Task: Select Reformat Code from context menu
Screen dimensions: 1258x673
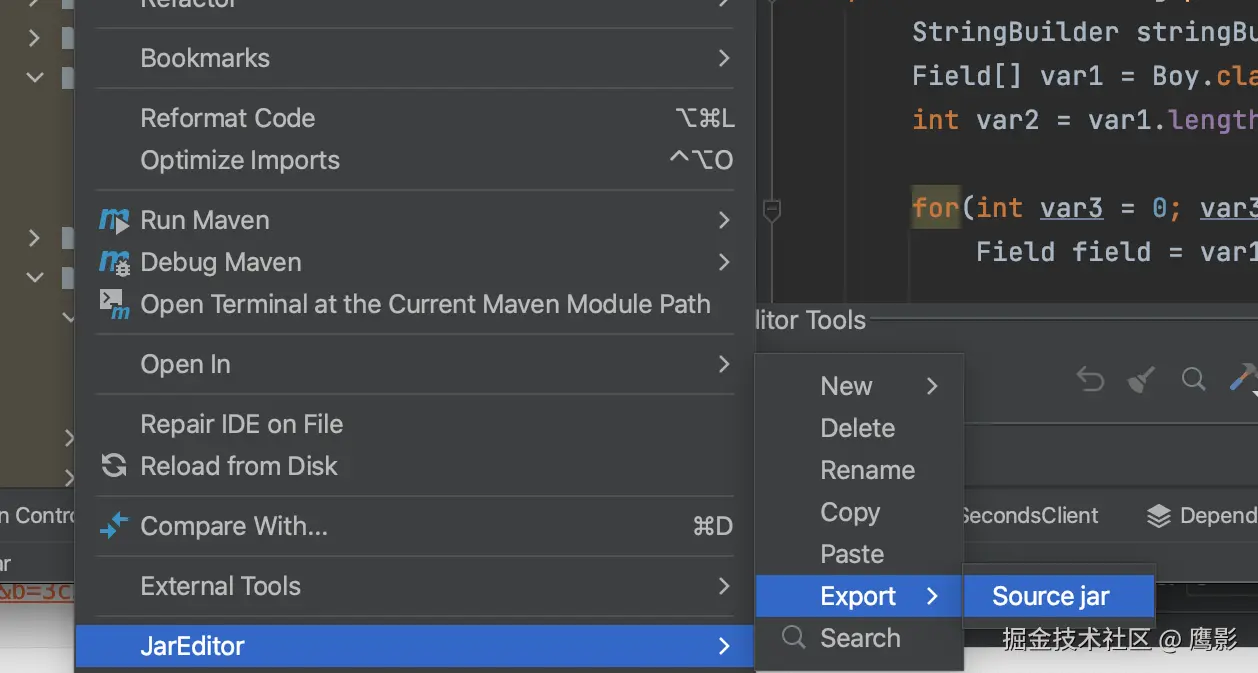Action: (x=228, y=118)
